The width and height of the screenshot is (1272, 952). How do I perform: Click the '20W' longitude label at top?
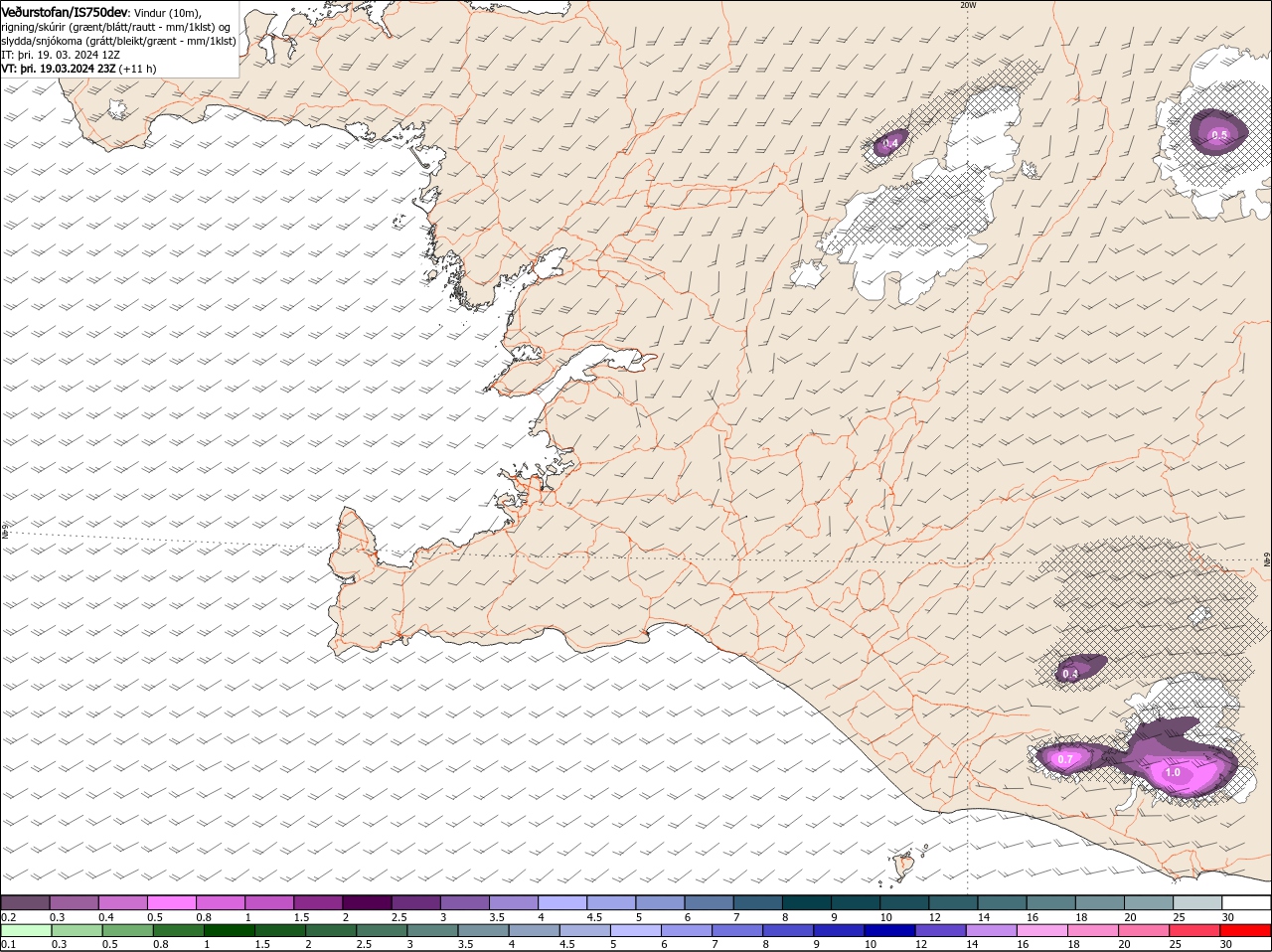[x=968, y=5]
